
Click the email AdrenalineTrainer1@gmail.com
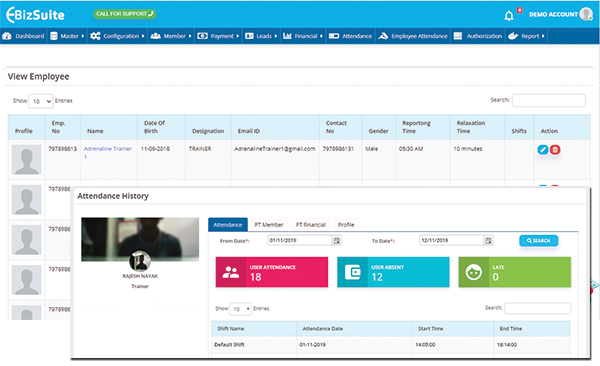(x=275, y=149)
